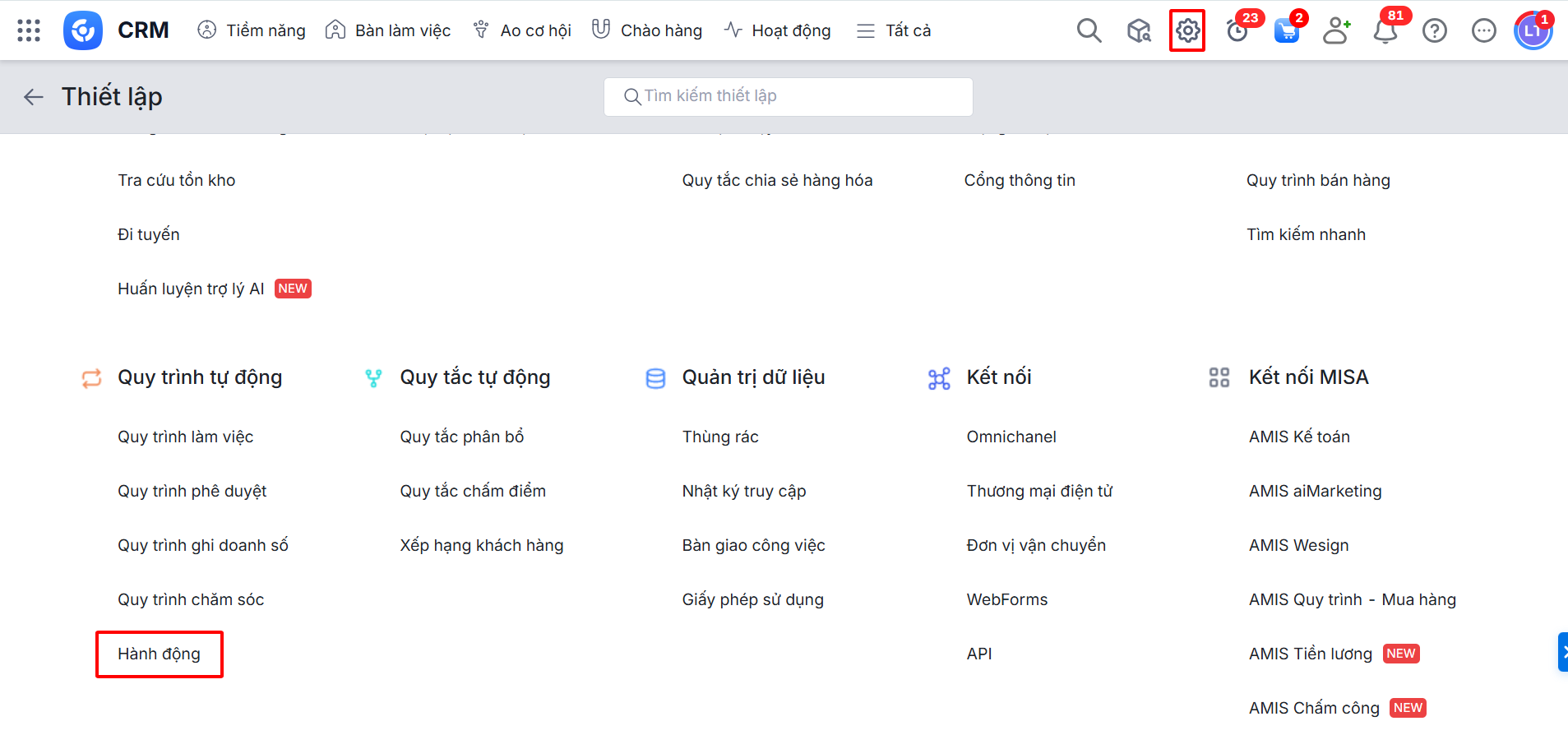Click the help question mark icon

(x=1435, y=30)
